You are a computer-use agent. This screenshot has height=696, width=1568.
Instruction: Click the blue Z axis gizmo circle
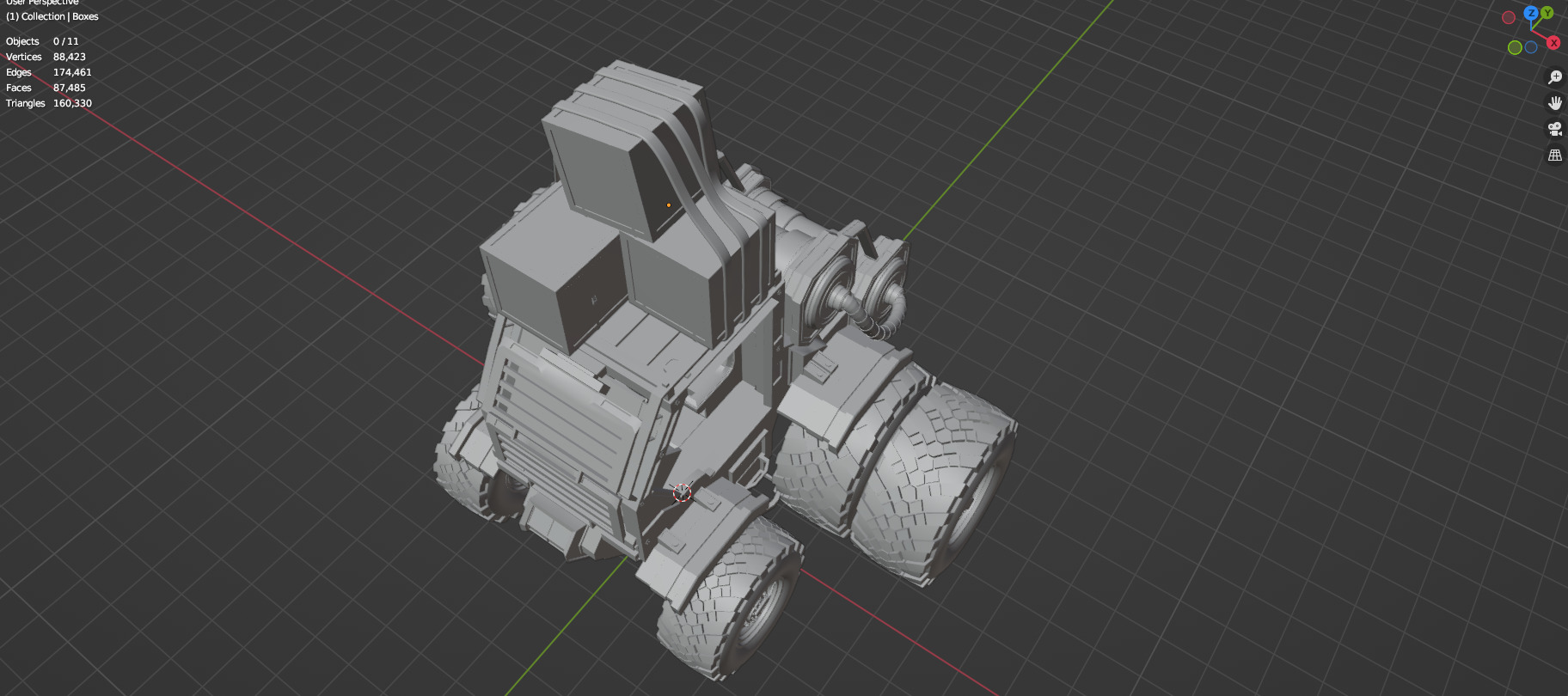click(1531, 13)
